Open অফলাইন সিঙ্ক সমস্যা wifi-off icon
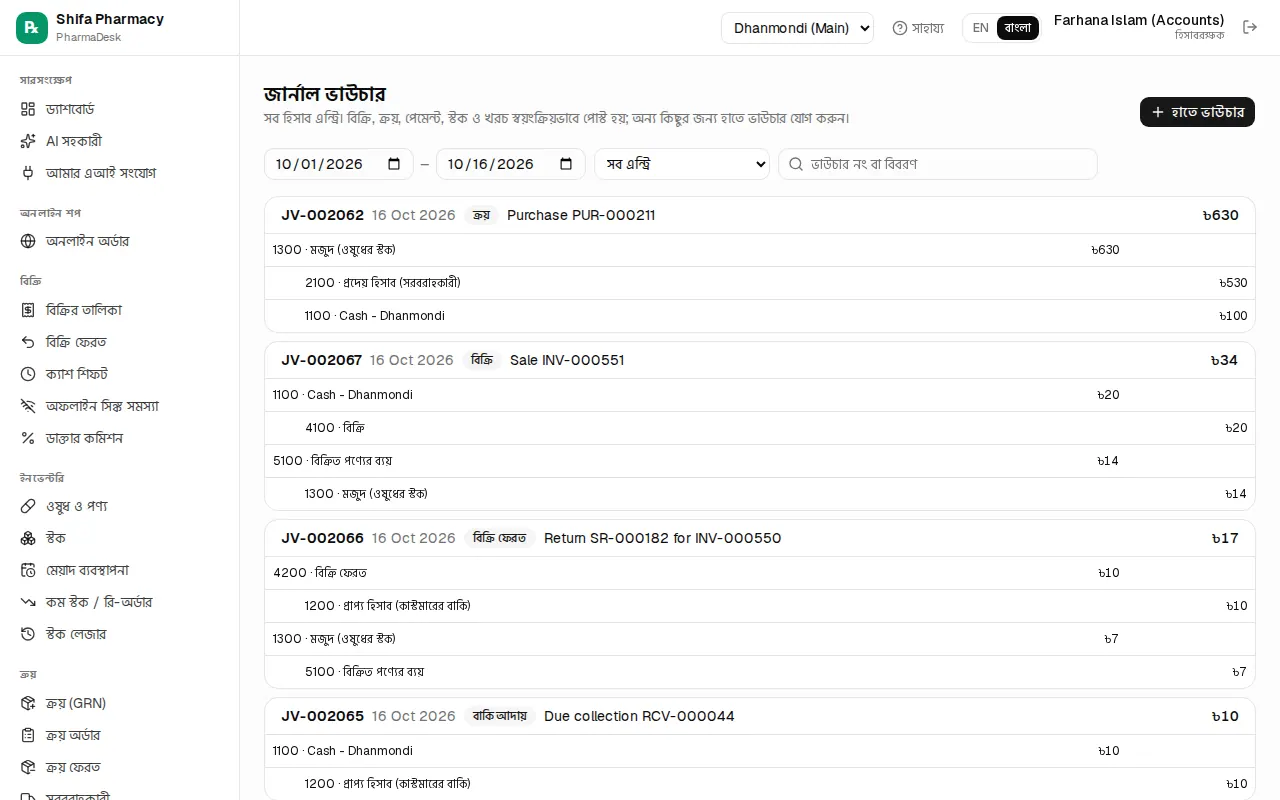The height and width of the screenshot is (800, 1280). point(28,406)
